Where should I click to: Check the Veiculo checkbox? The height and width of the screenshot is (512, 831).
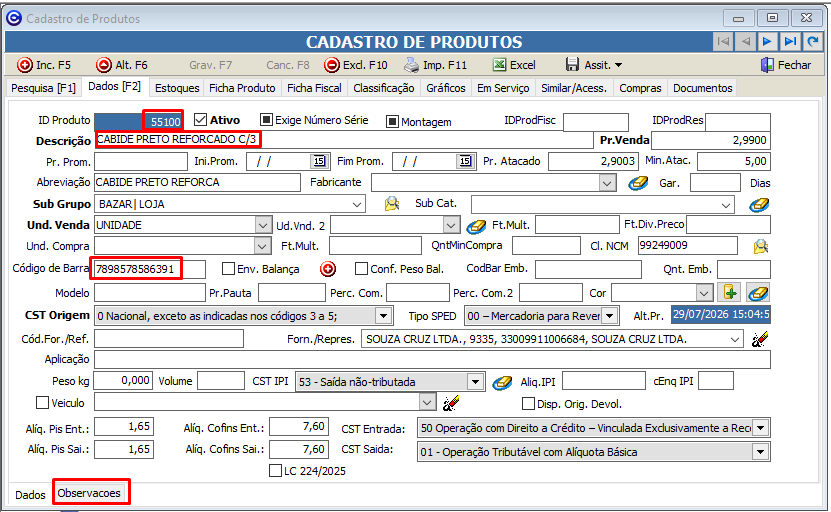coord(42,403)
